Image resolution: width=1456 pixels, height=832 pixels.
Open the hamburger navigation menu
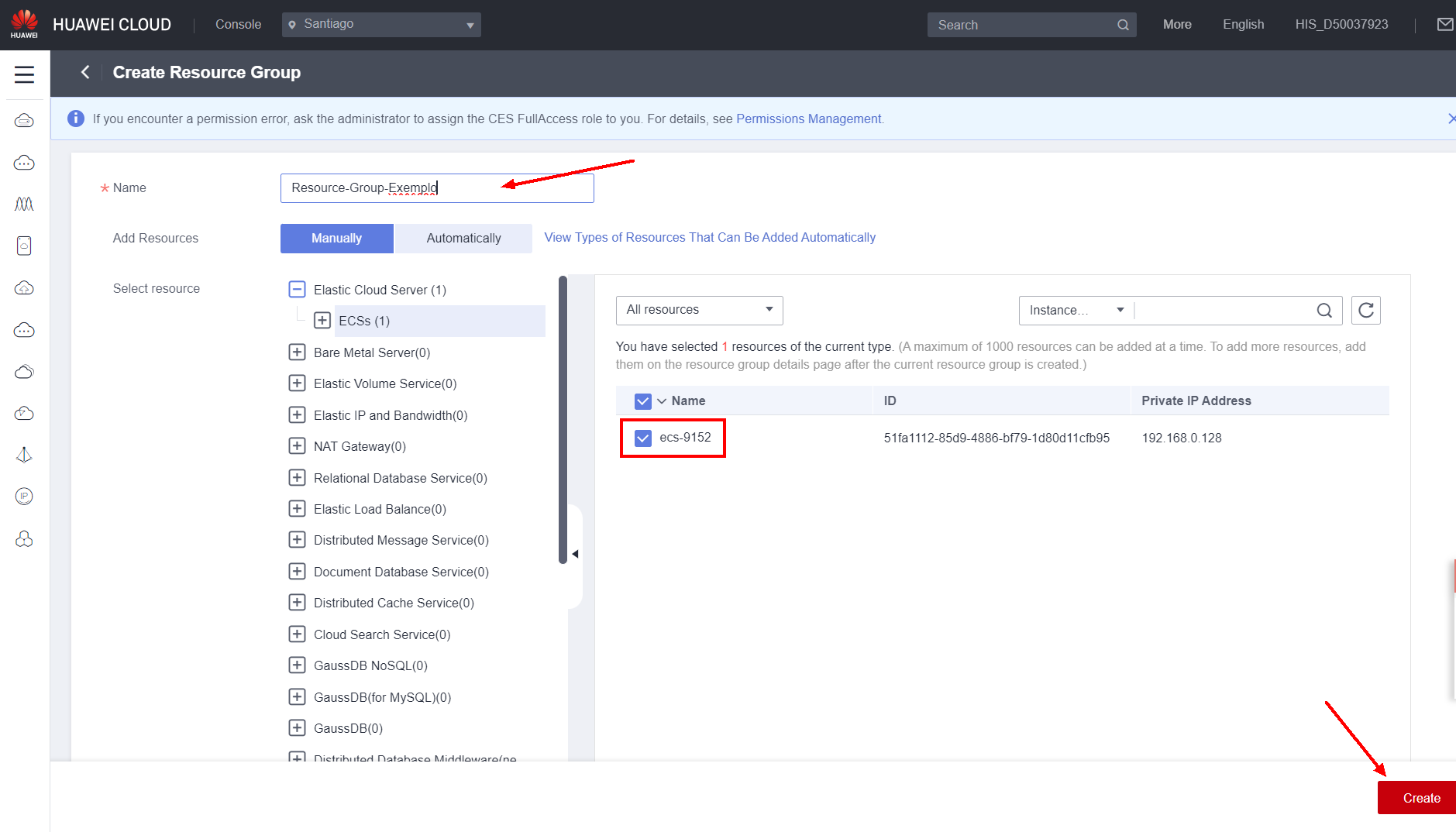(24, 74)
